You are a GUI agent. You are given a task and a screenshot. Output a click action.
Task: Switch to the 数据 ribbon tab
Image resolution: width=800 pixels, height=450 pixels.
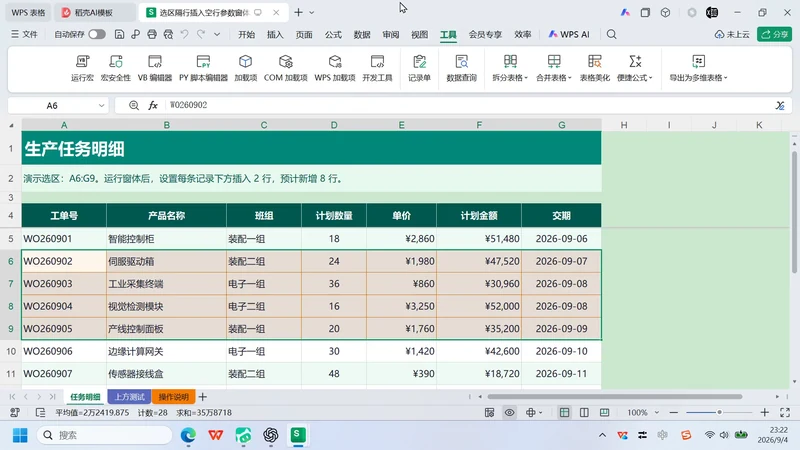point(362,34)
